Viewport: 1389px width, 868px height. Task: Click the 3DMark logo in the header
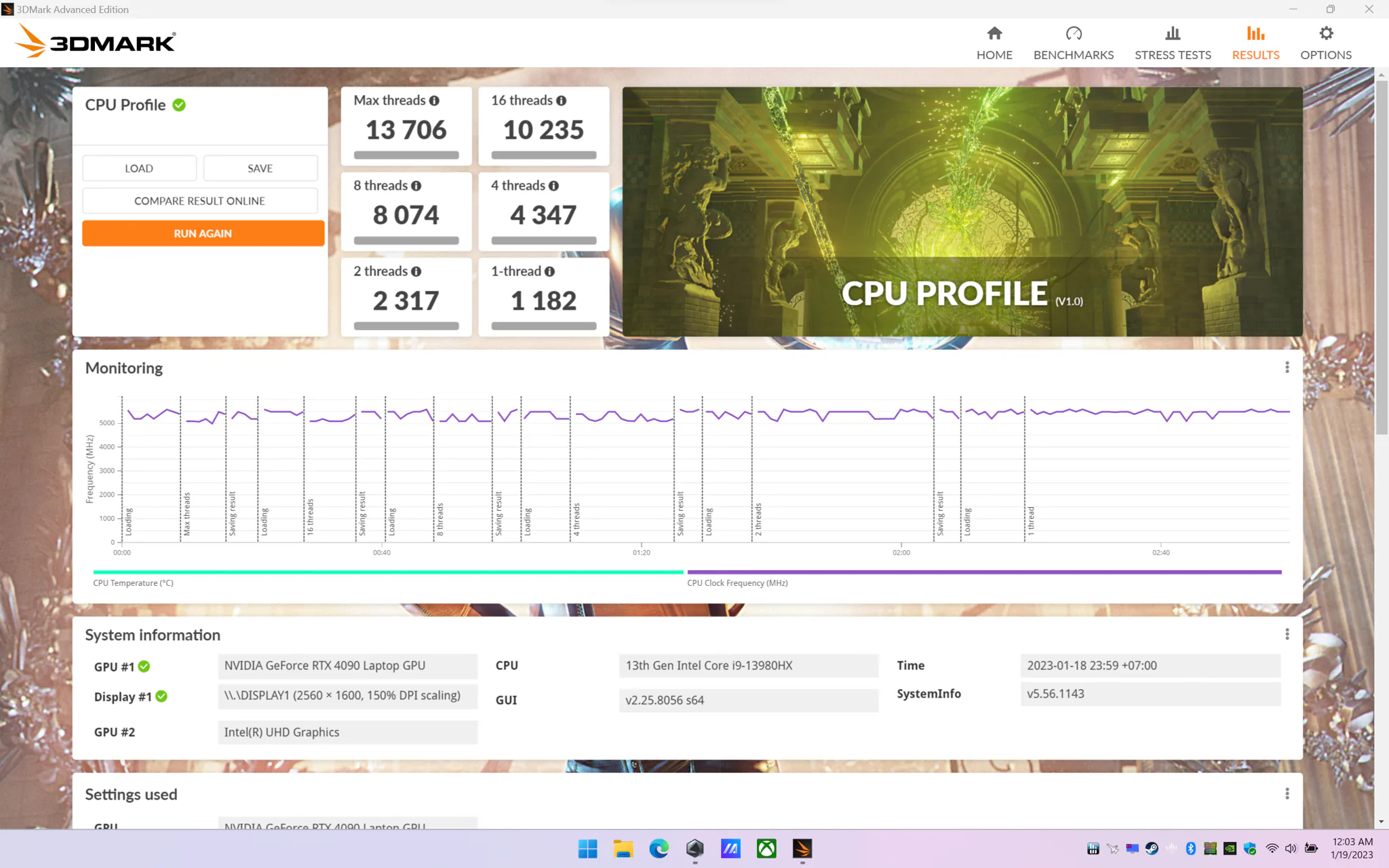[x=95, y=41]
